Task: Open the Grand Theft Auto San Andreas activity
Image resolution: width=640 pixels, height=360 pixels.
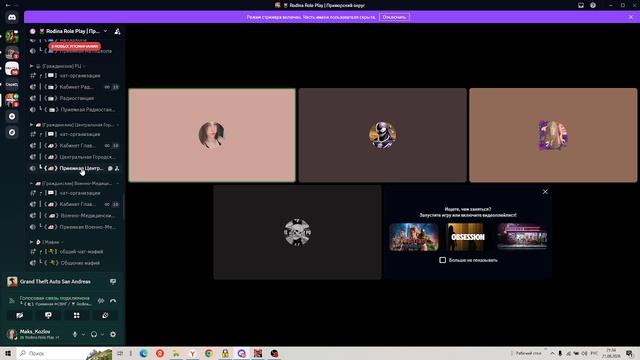Action: 55,282
